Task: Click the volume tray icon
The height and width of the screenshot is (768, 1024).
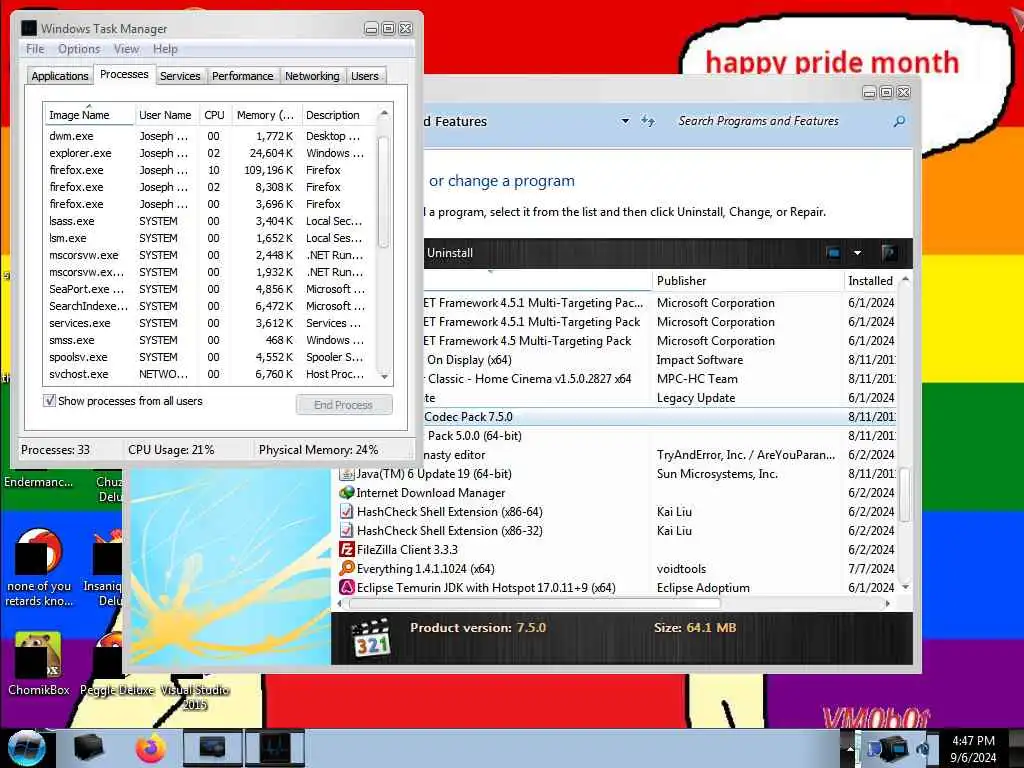Action: coord(923,749)
